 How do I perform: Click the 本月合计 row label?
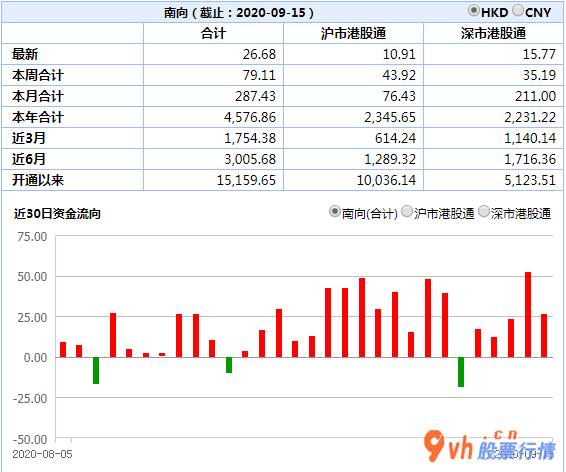click(x=38, y=96)
